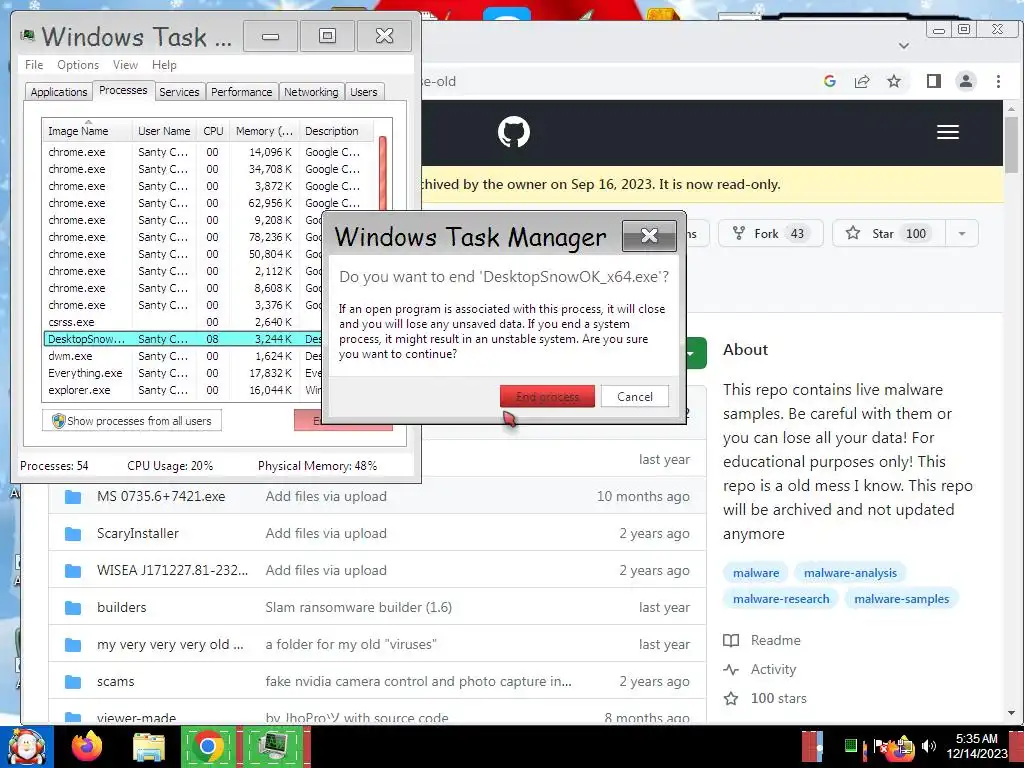Click the Chrome profile avatar icon
The height and width of the screenshot is (768, 1024).
tap(965, 81)
